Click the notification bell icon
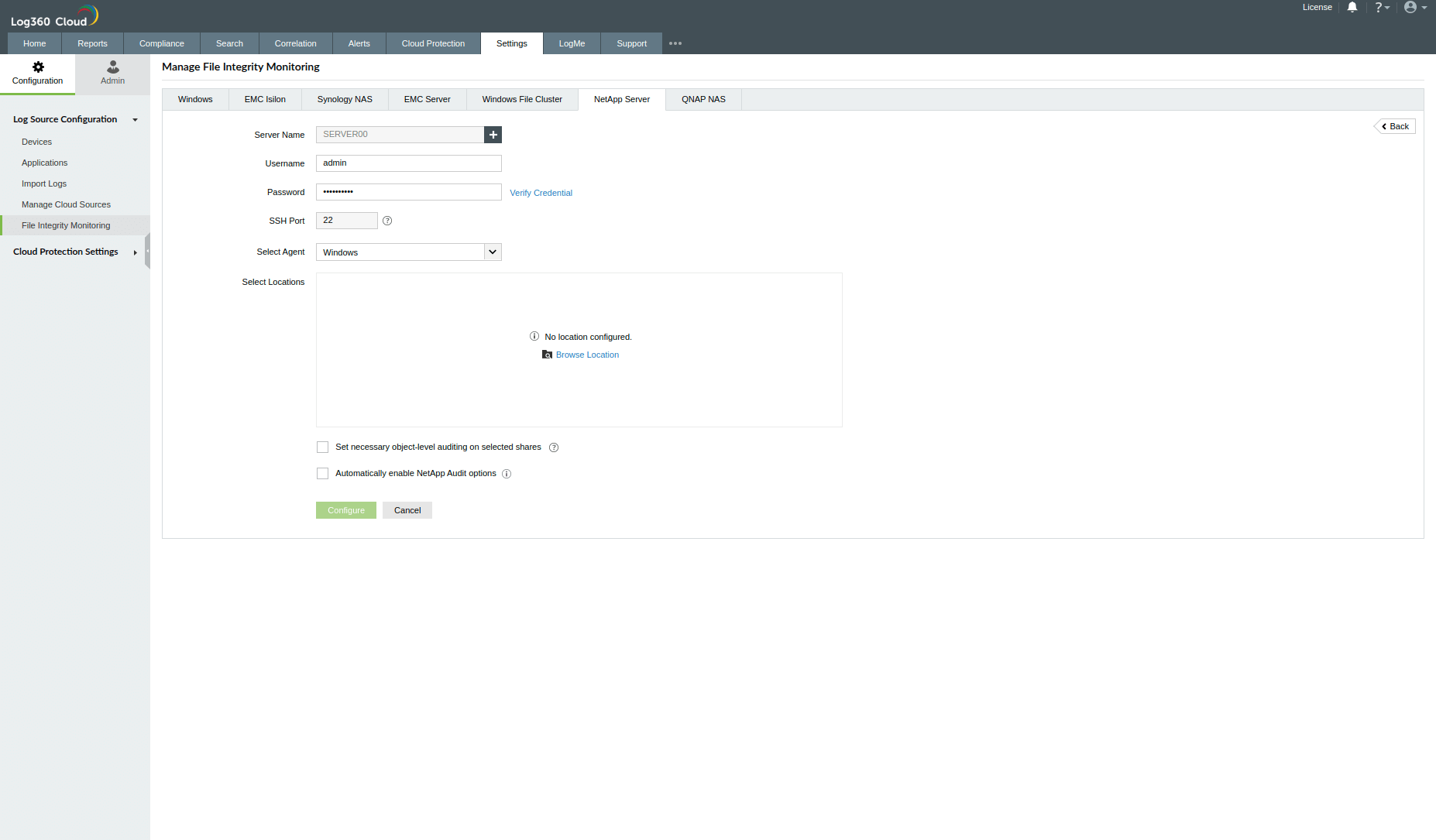The height and width of the screenshot is (840, 1436). pos(1352,7)
